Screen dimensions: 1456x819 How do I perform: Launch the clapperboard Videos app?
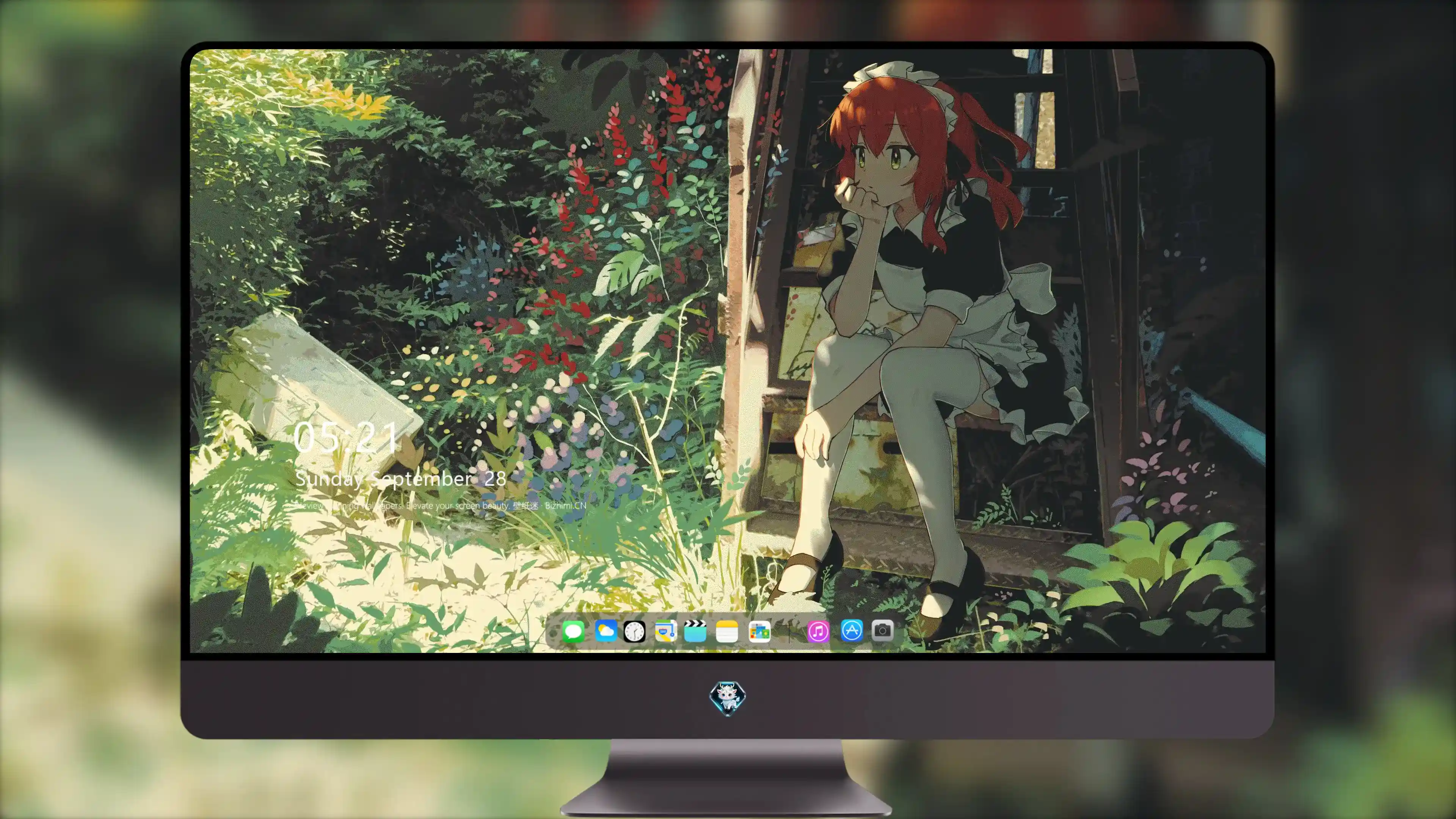coord(695,631)
